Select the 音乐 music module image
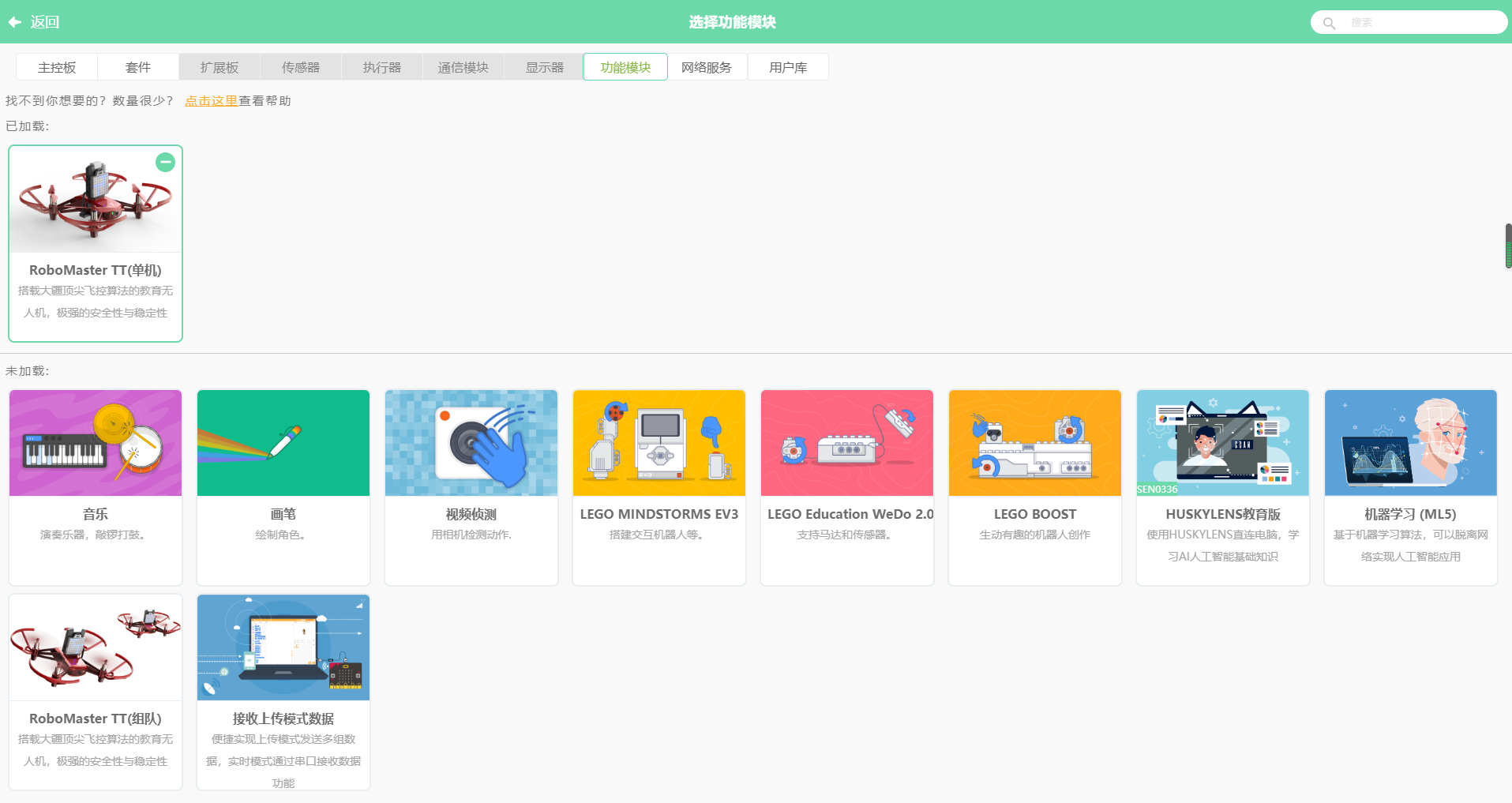Screen dimensions: 1512x803 pyautogui.click(x=96, y=443)
